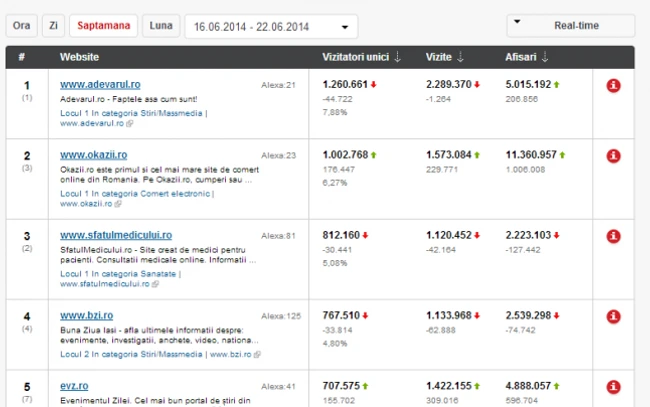Open the evz.ro website link
Viewport: 650px width, 407px height.
[x=77, y=384]
